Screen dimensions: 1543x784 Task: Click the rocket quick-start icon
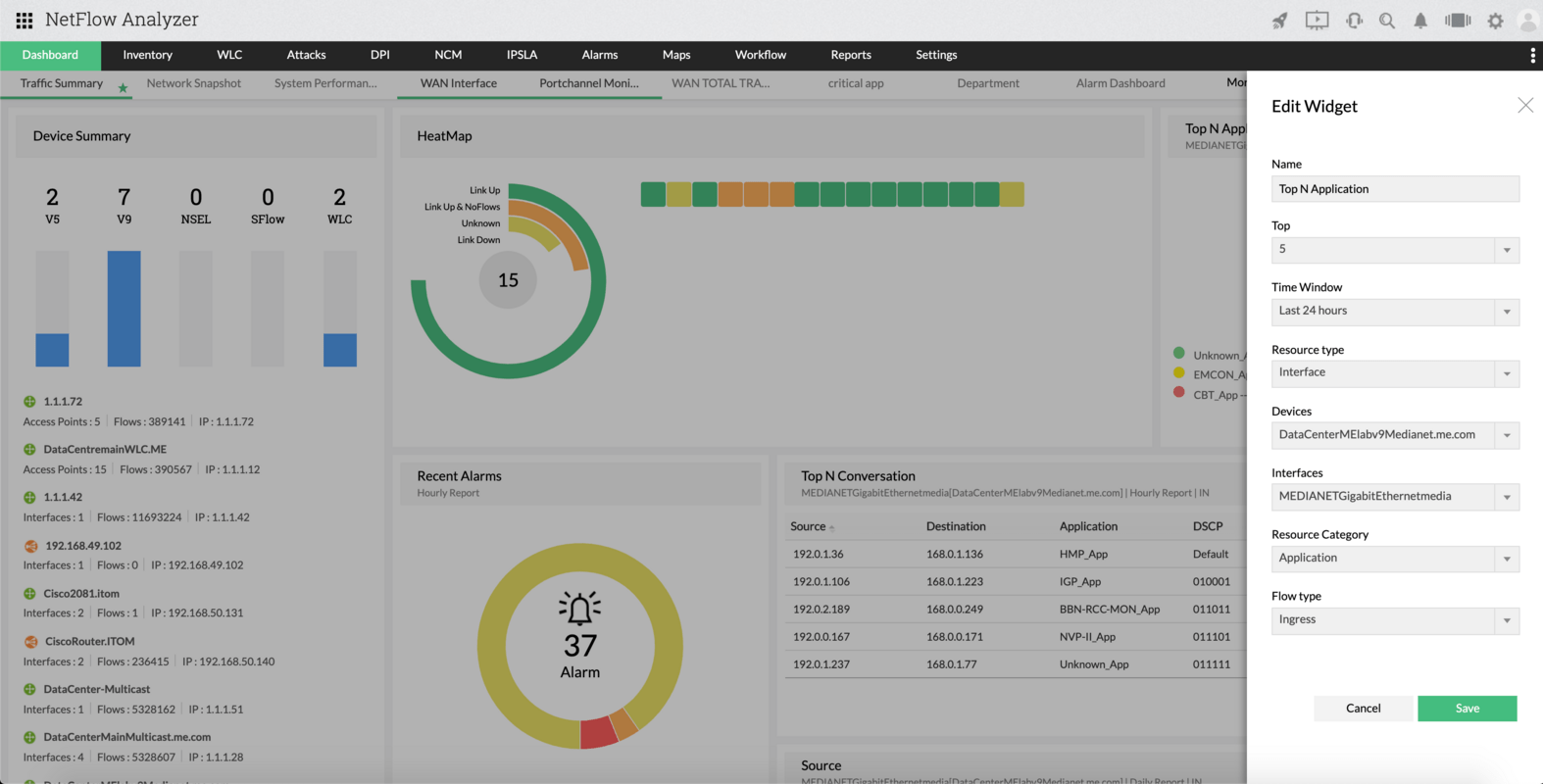click(1279, 20)
